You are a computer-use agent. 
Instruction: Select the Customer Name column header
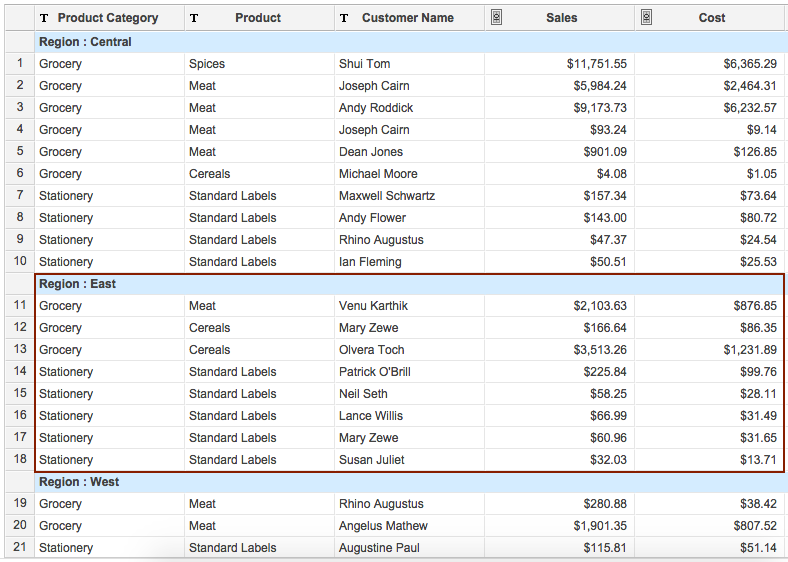(407, 18)
